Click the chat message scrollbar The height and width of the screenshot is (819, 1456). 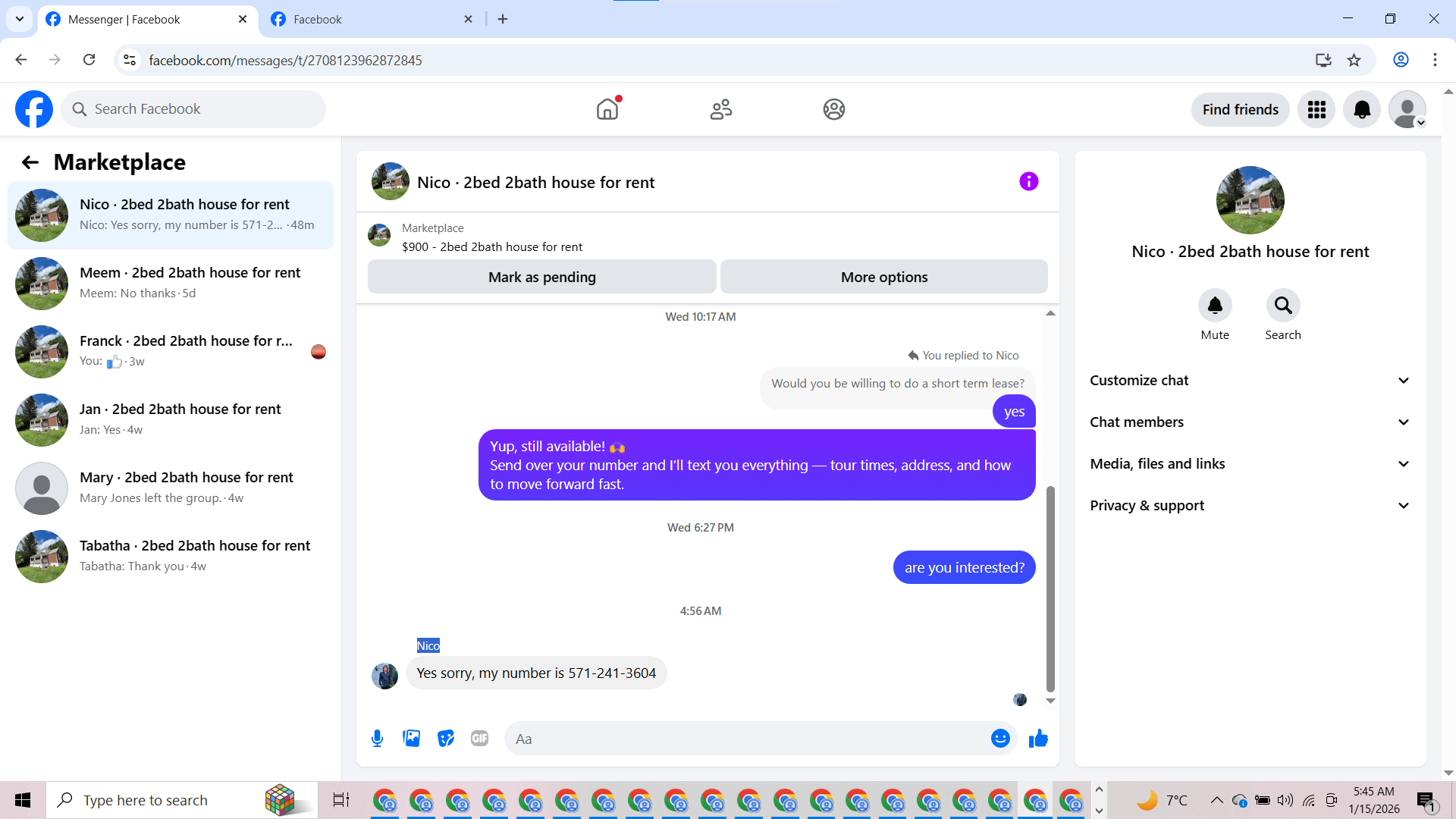pyautogui.click(x=1050, y=589)
